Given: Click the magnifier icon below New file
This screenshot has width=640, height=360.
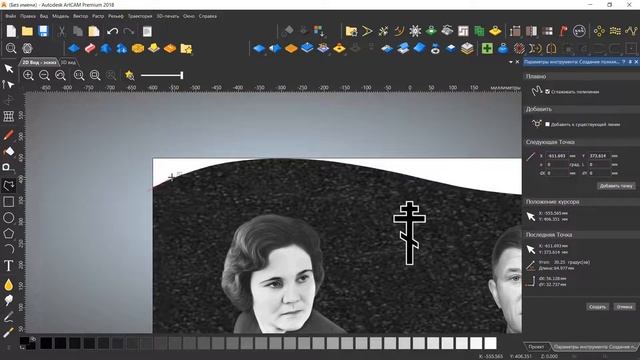Looking at the screenshot, I should (11, 49).
